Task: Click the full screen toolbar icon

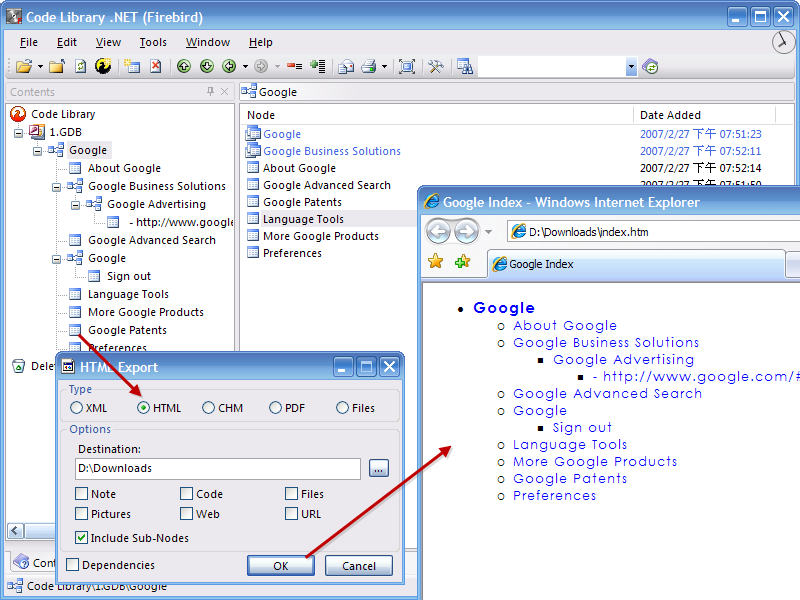Action: coord(407,66)
